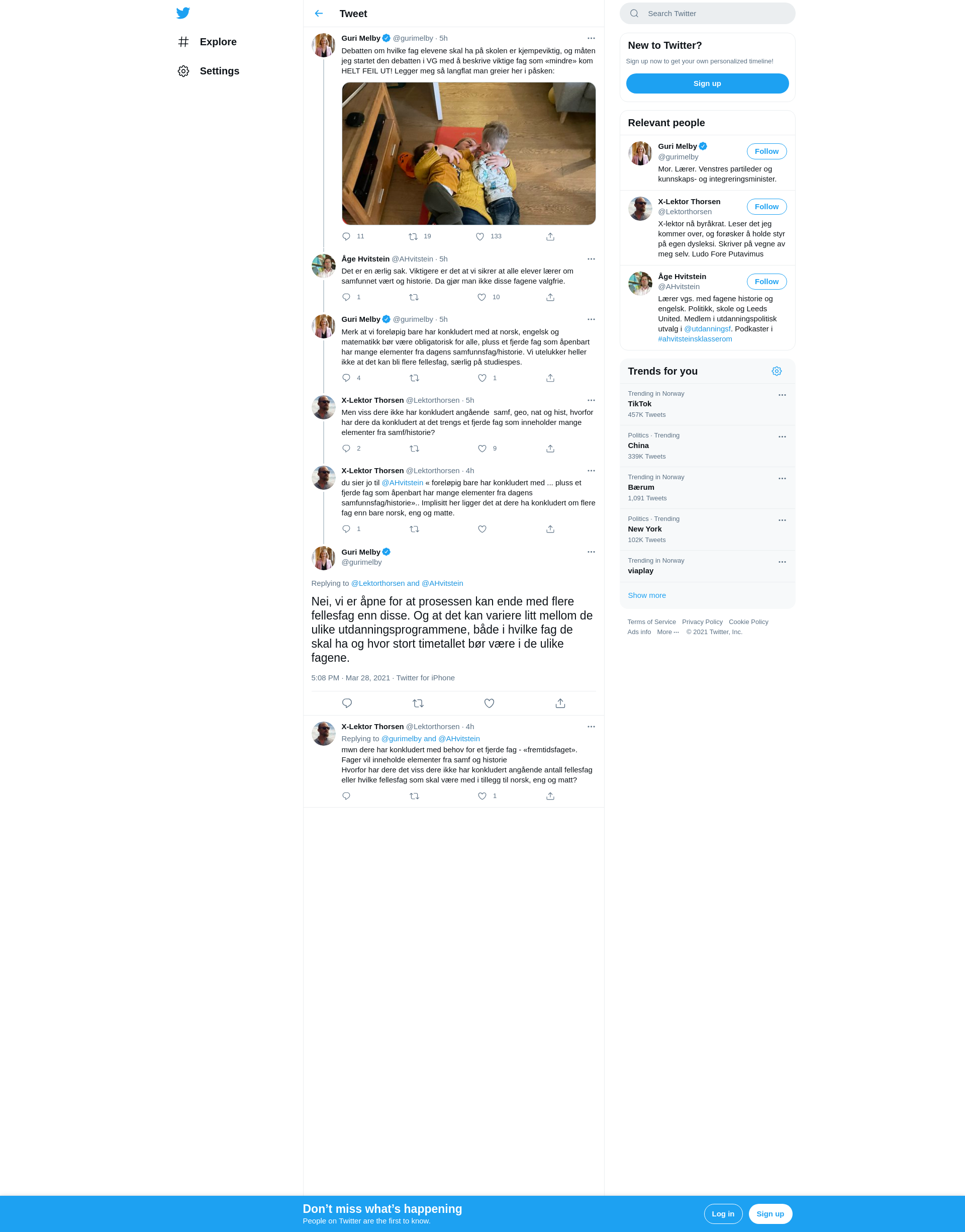Open the @utdanningsf mention link
Viewport: 965px width, 1232px height.
[707, 329]
